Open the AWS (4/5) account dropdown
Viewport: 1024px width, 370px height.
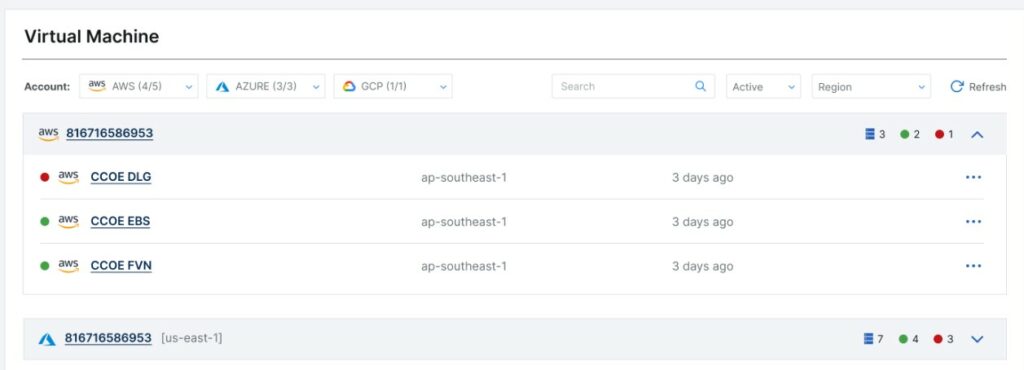click(139, 86)
